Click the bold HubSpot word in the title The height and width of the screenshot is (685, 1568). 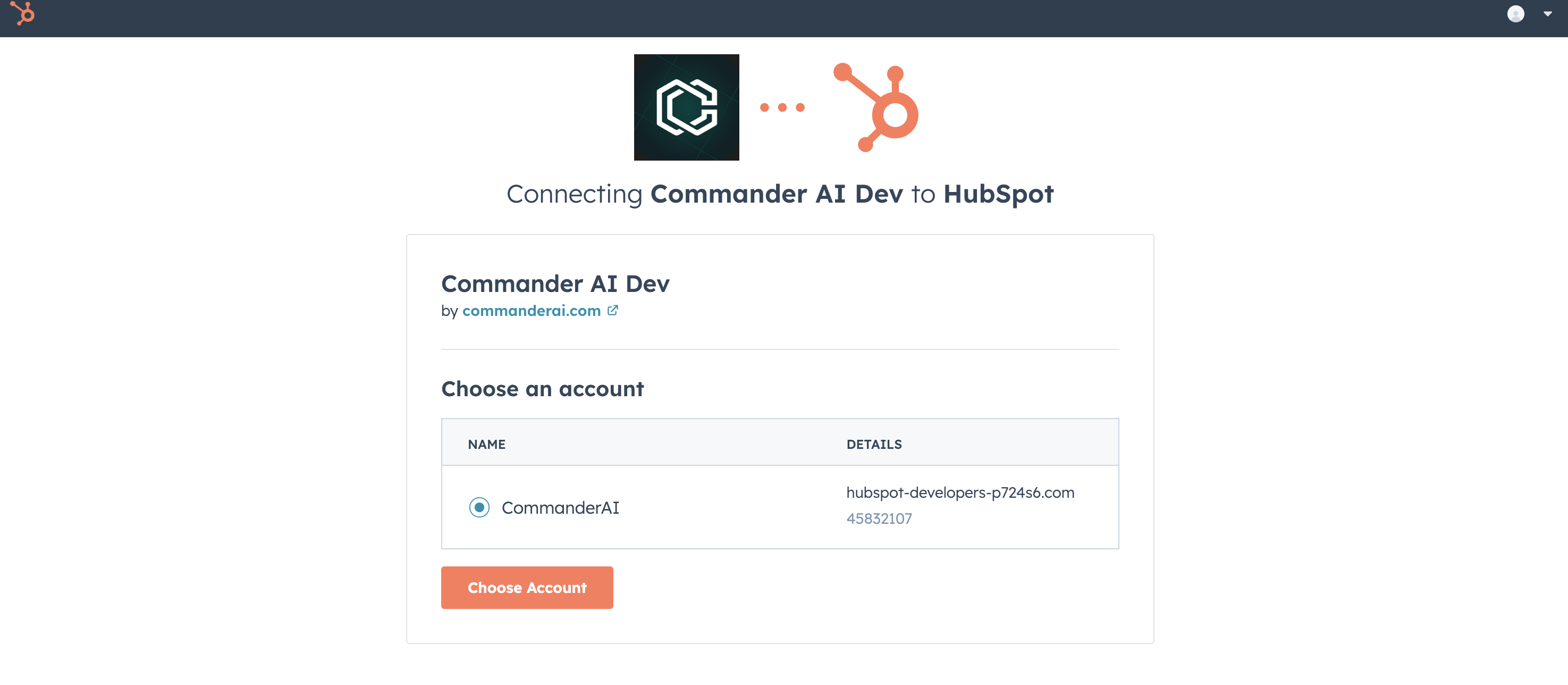[x=998, y=194]
